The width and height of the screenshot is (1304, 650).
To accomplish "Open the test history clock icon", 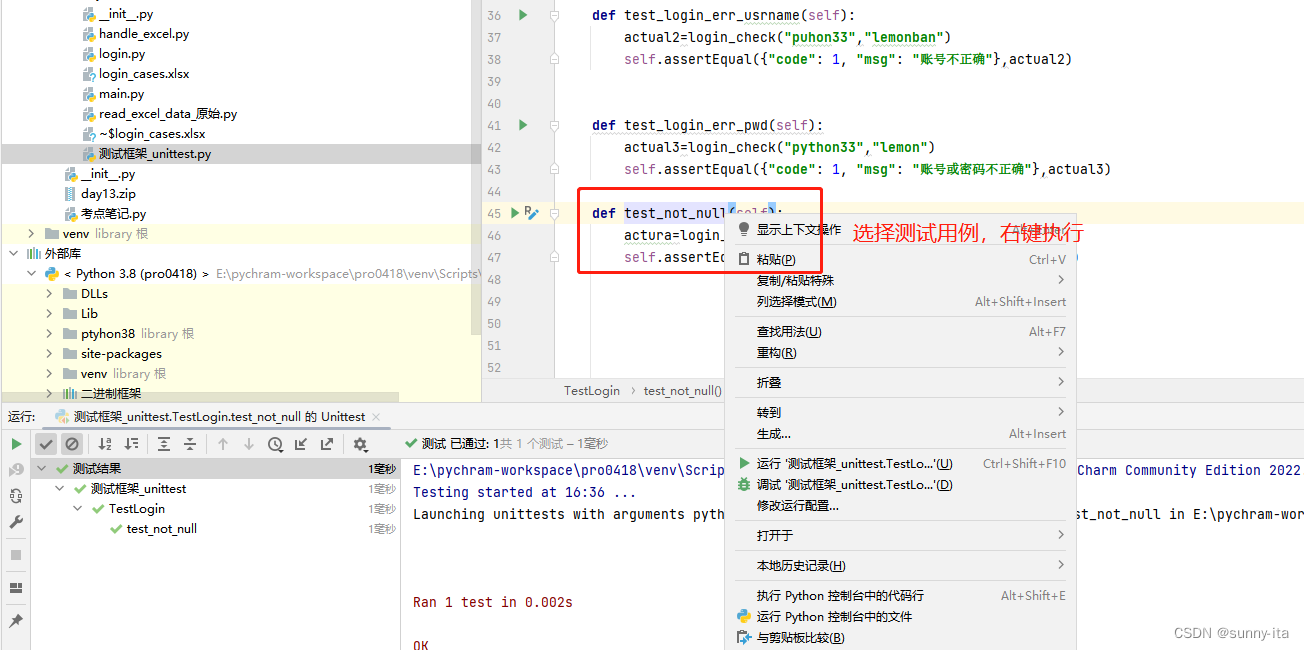I will (275, 443).
